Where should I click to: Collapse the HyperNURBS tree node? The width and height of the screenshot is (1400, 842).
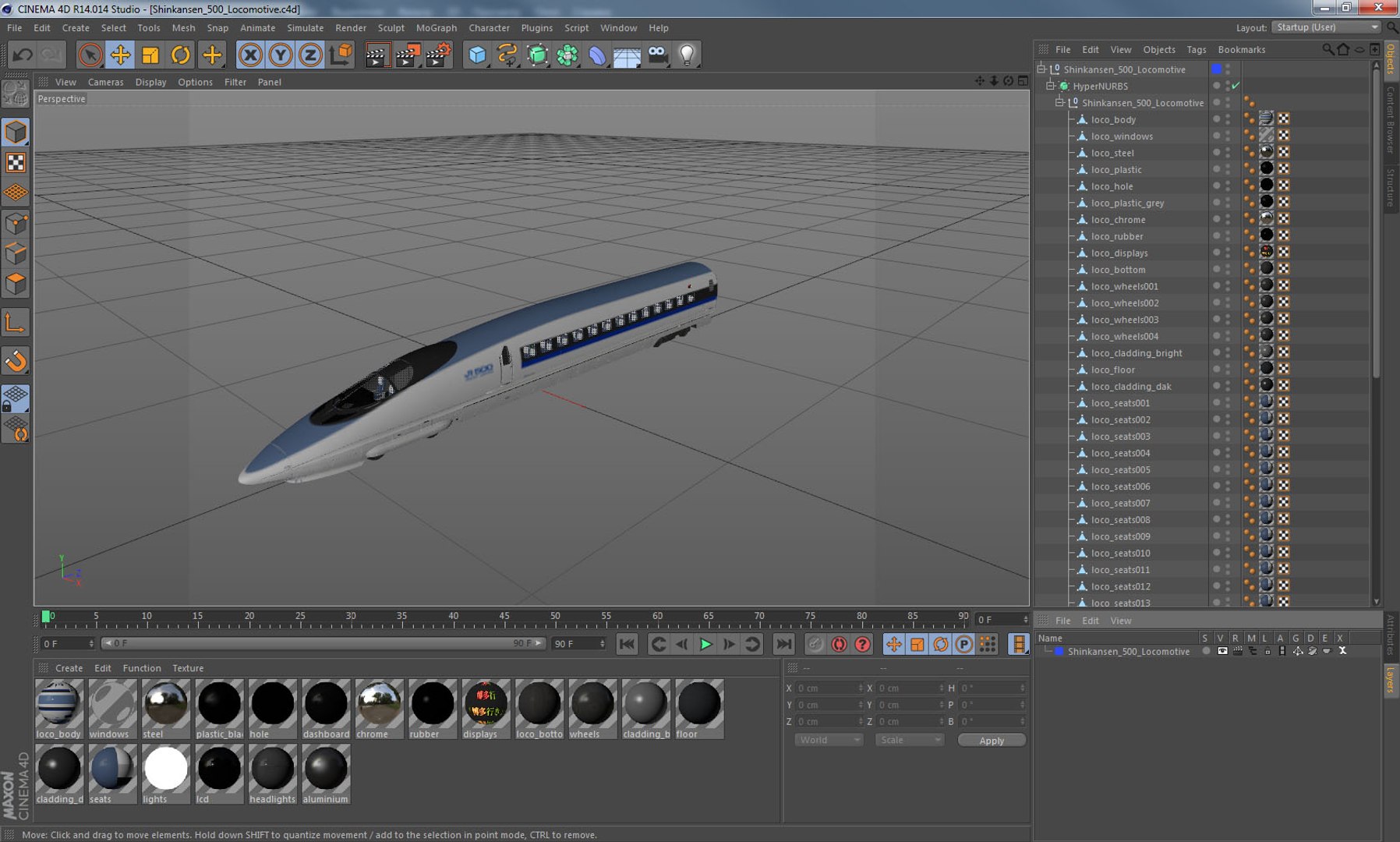coord(1050,86)
